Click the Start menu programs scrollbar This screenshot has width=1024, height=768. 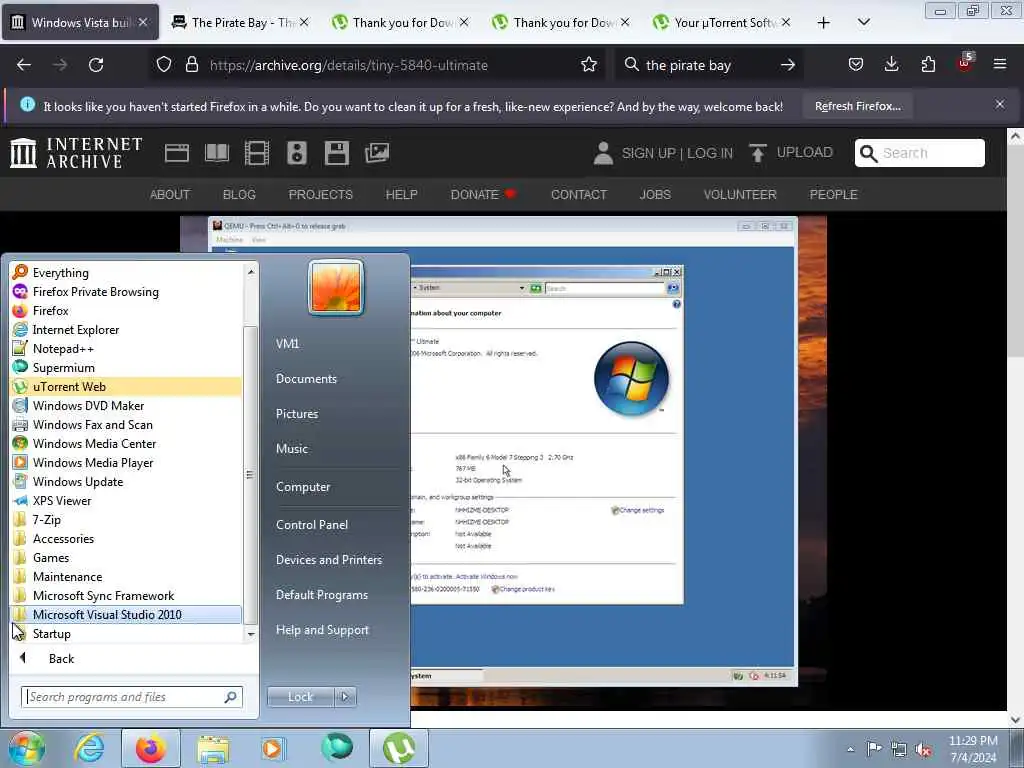point(250,473)
